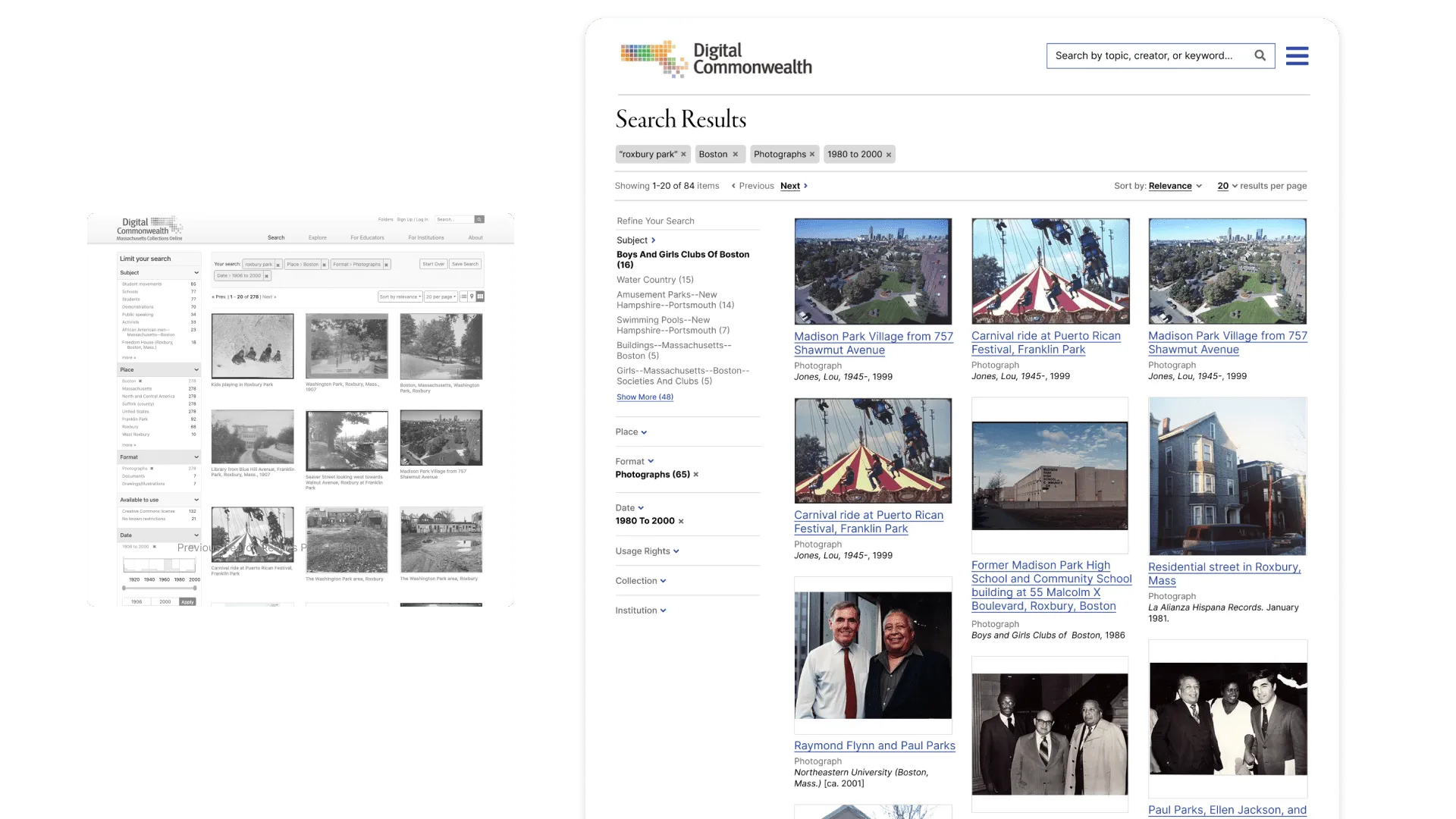
Task: Remove the "roxbury park" filter tag
Action: point(683,155)
